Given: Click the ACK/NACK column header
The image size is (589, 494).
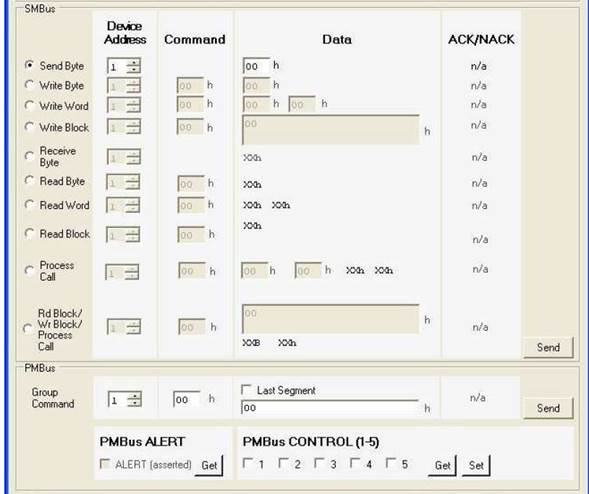Looking at the screenshot, I should click(x=481, y=39).
